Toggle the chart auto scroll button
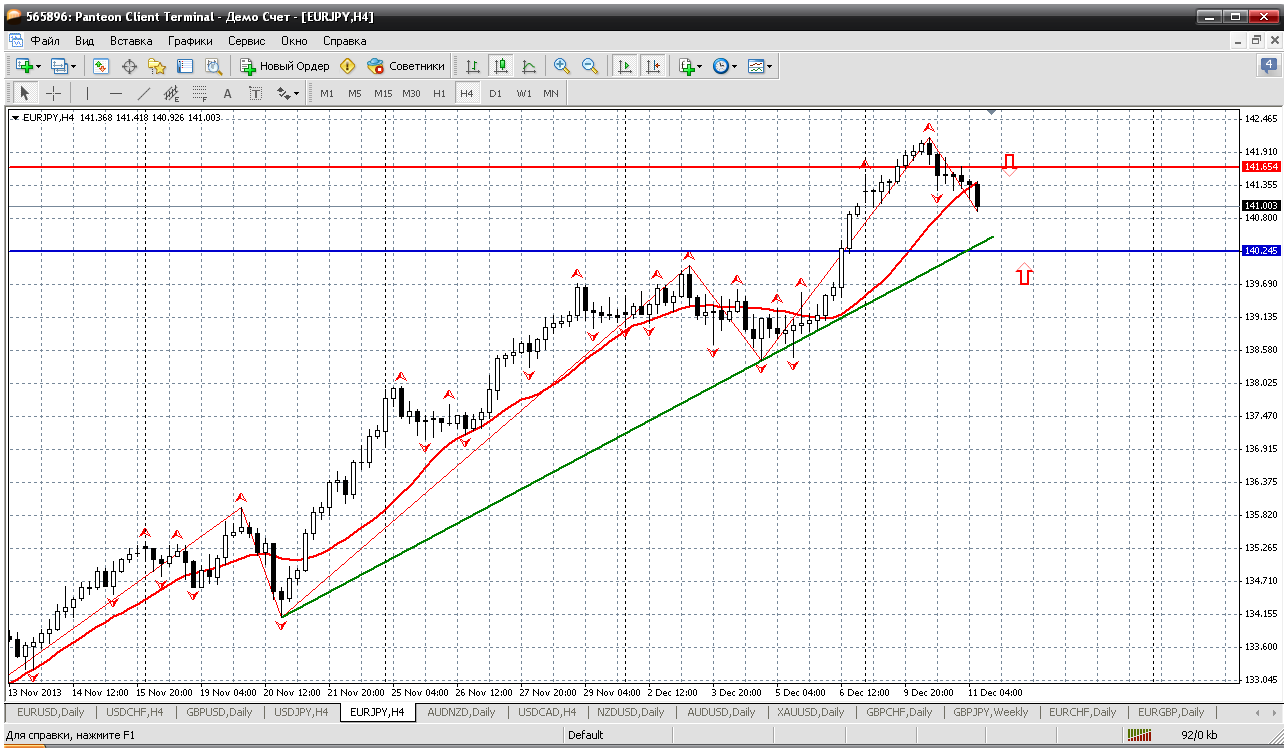 pyautogui.click(x=625, y=66)
